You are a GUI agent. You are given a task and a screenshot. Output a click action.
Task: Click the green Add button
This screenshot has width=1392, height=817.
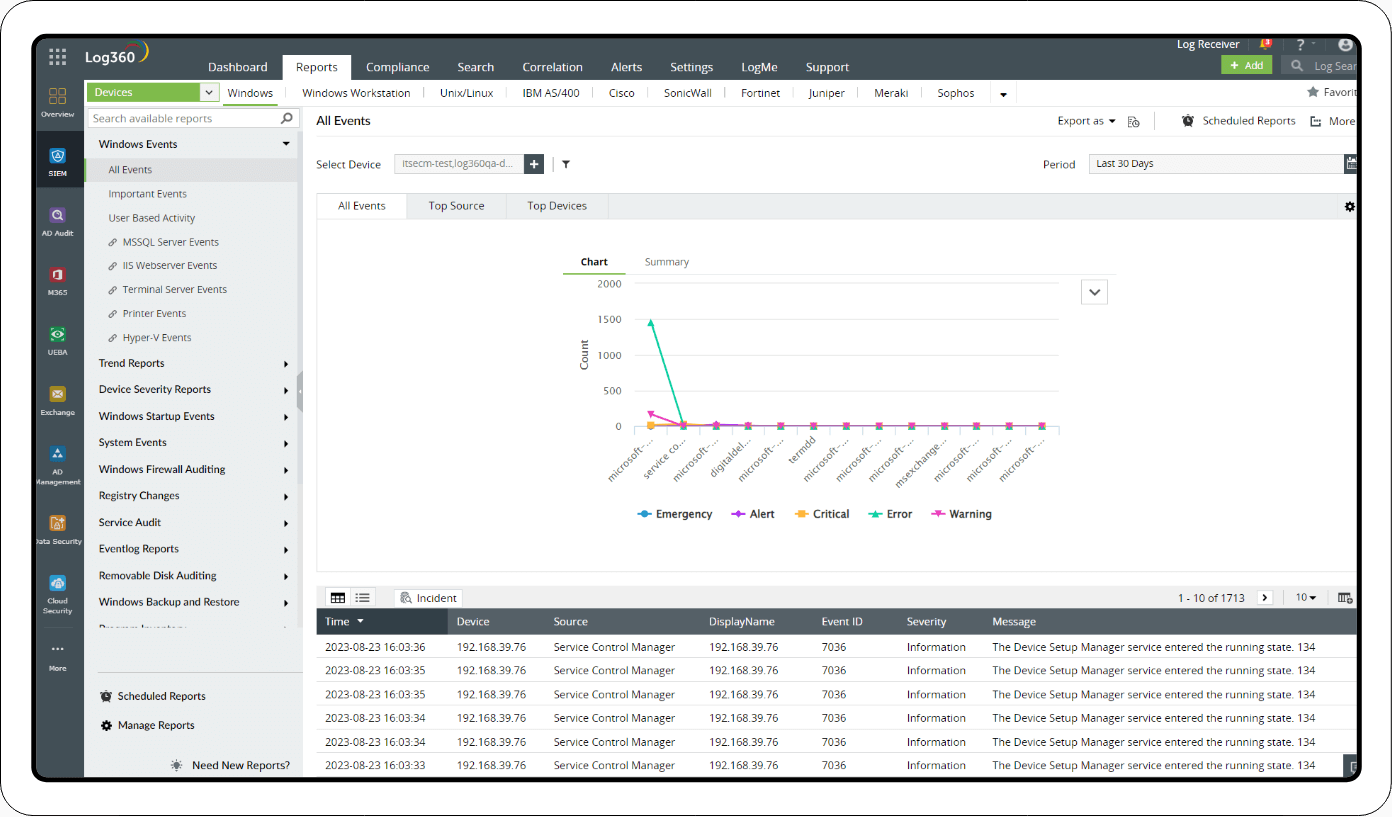[x=1246, y=65]
